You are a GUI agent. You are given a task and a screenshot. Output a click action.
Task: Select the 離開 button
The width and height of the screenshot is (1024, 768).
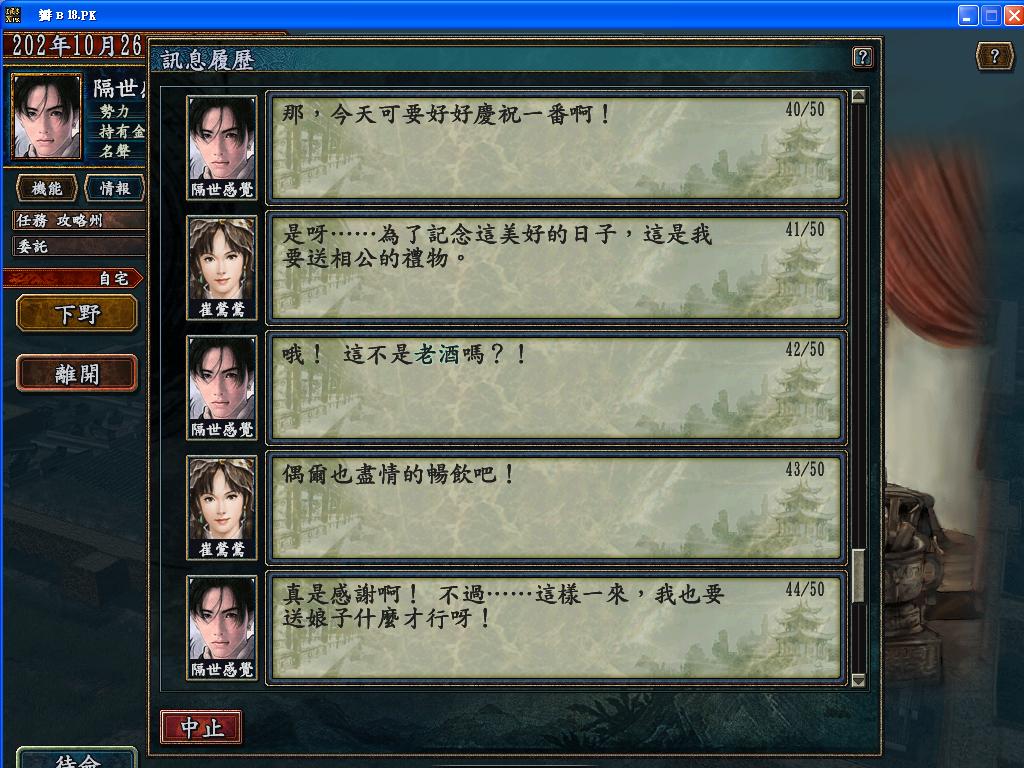pos(77,374)
